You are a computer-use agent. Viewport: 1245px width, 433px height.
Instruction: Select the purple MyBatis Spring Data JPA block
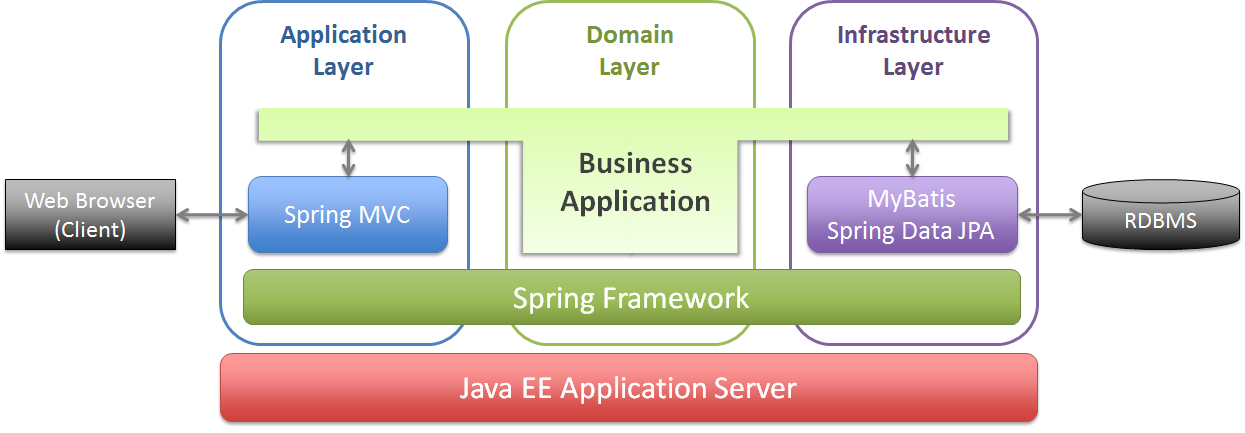click(x=911, y=215)
